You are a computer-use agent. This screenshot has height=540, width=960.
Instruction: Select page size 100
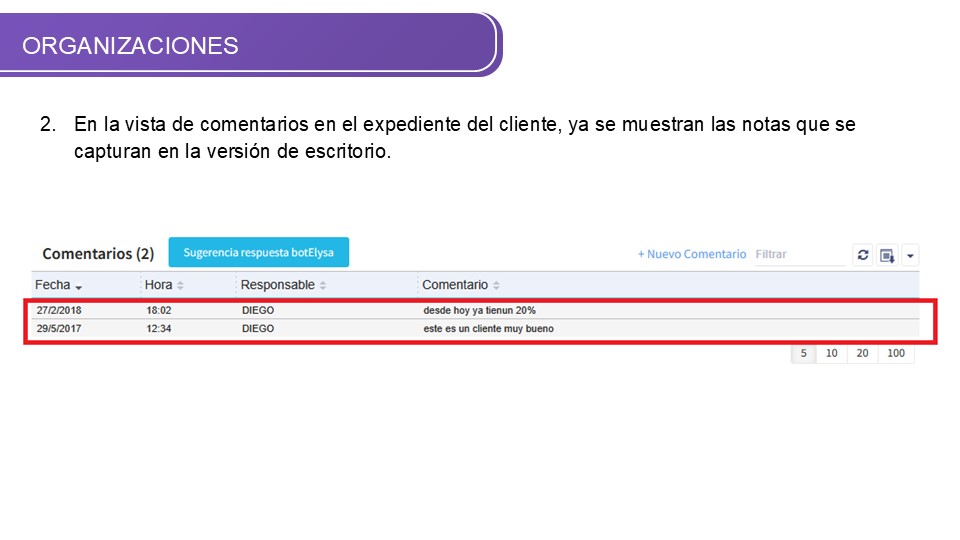pyautogui.click(x=896, y=353)
